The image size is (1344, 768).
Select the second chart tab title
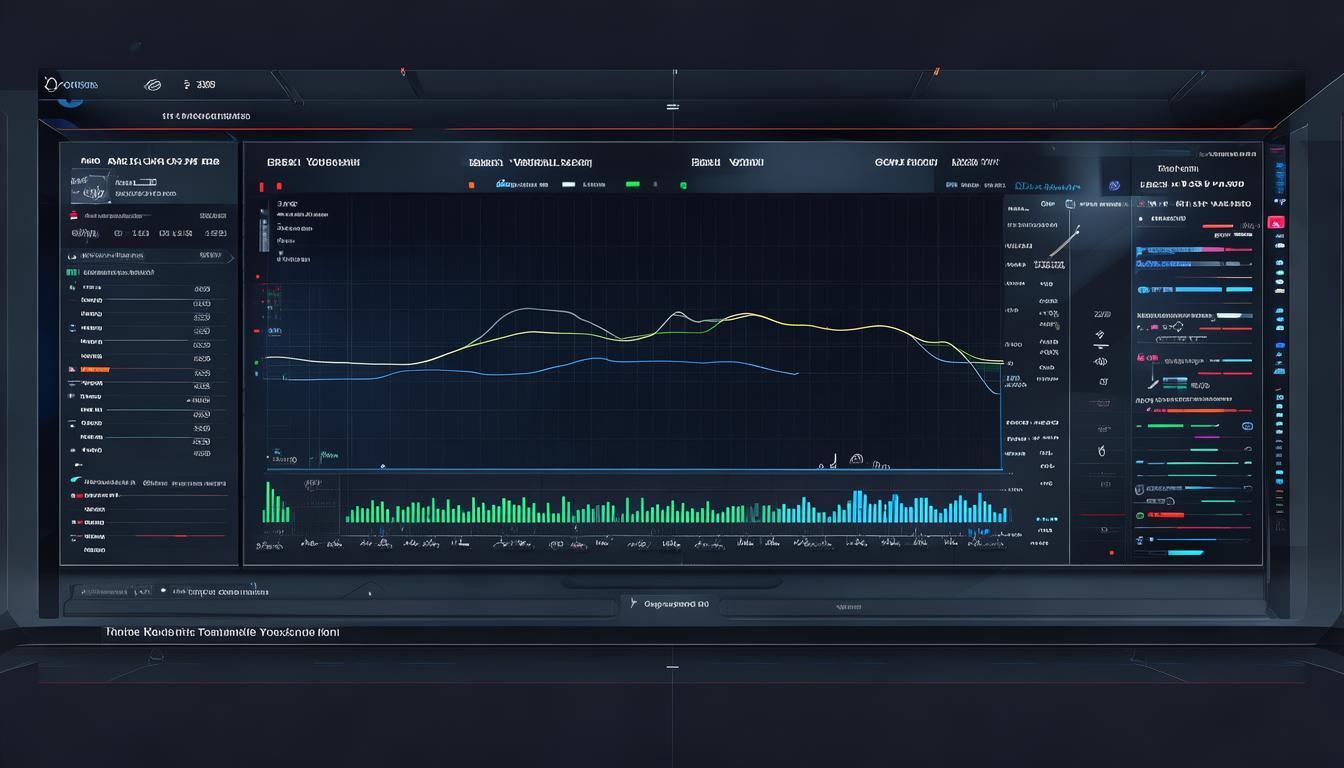(530, 161)
